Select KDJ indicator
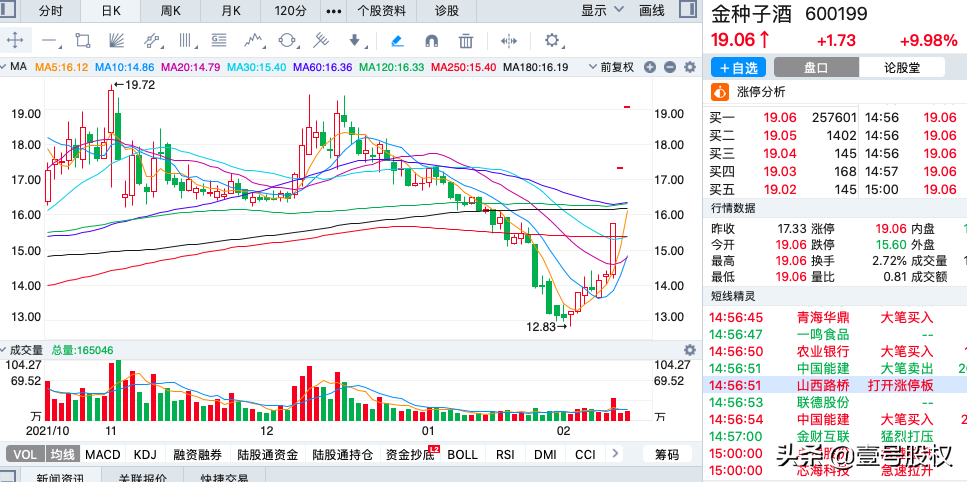Viewport: 967px width, 482px height. (x=146, y=455)
